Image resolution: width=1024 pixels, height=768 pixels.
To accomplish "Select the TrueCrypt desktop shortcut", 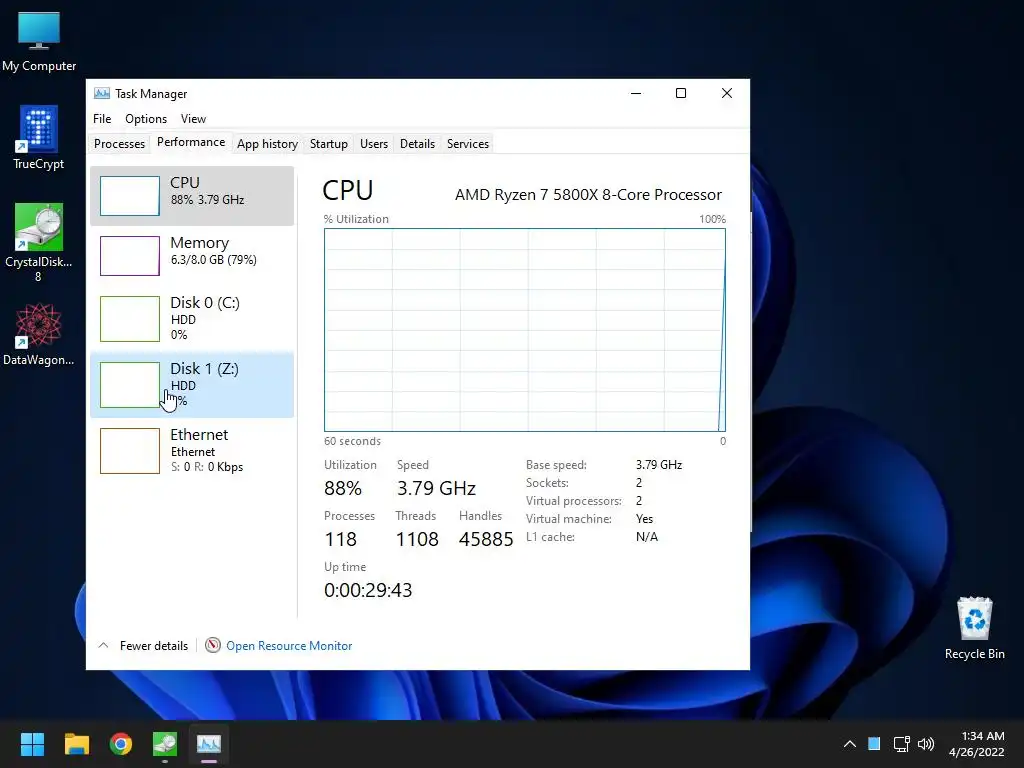I will 39,138.
